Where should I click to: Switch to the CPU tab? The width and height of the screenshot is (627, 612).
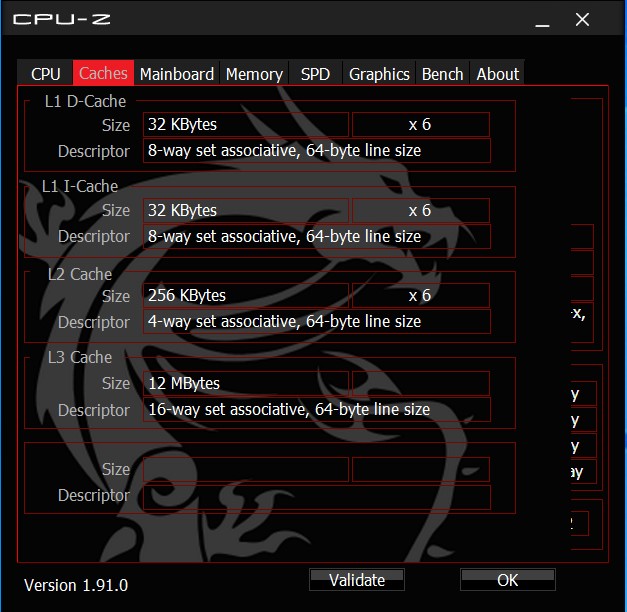tap(45, 74)
